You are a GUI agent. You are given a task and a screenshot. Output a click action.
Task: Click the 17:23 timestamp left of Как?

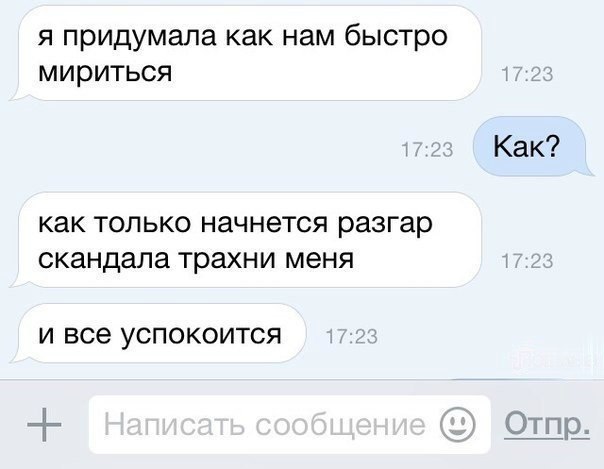tap(427, 149)
